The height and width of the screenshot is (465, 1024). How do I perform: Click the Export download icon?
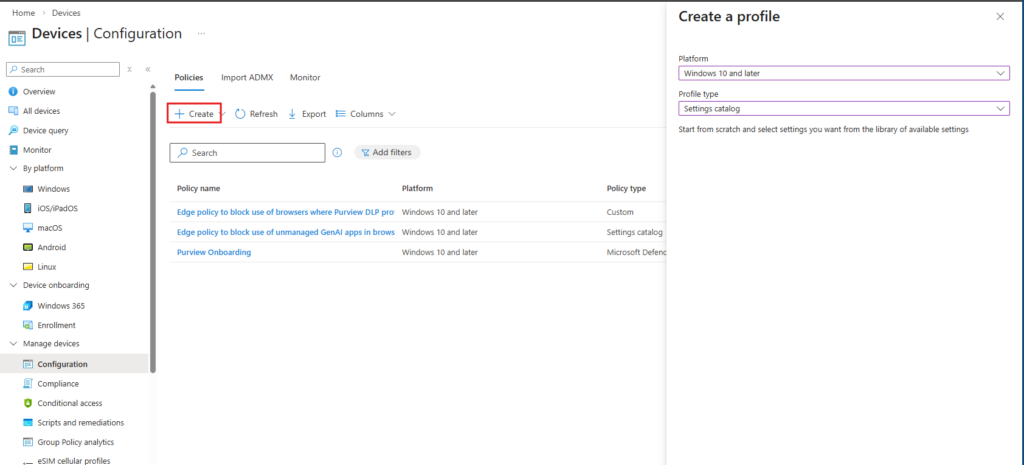pos(292,114)
